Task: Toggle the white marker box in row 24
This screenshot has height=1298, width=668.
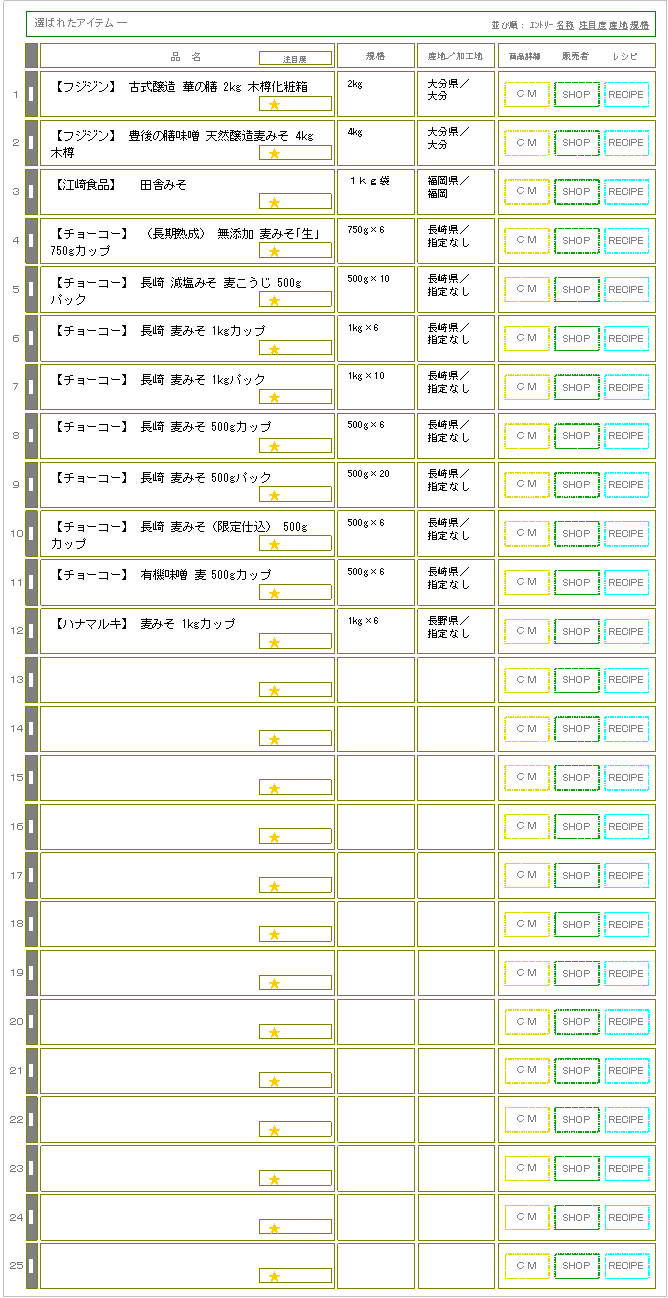Action: click(x=31, y=1217)
